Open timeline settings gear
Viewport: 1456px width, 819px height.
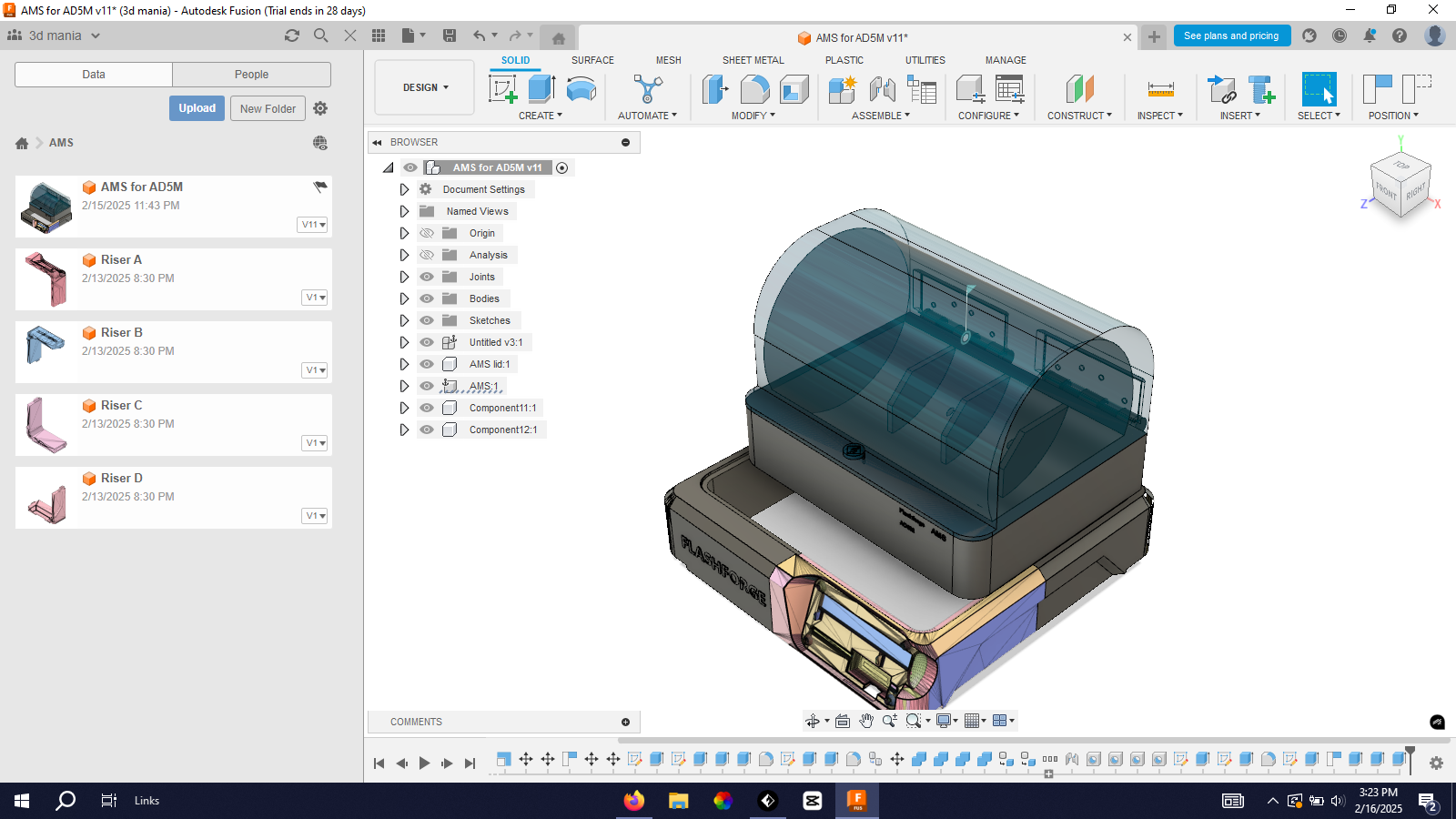(1436, 763)
